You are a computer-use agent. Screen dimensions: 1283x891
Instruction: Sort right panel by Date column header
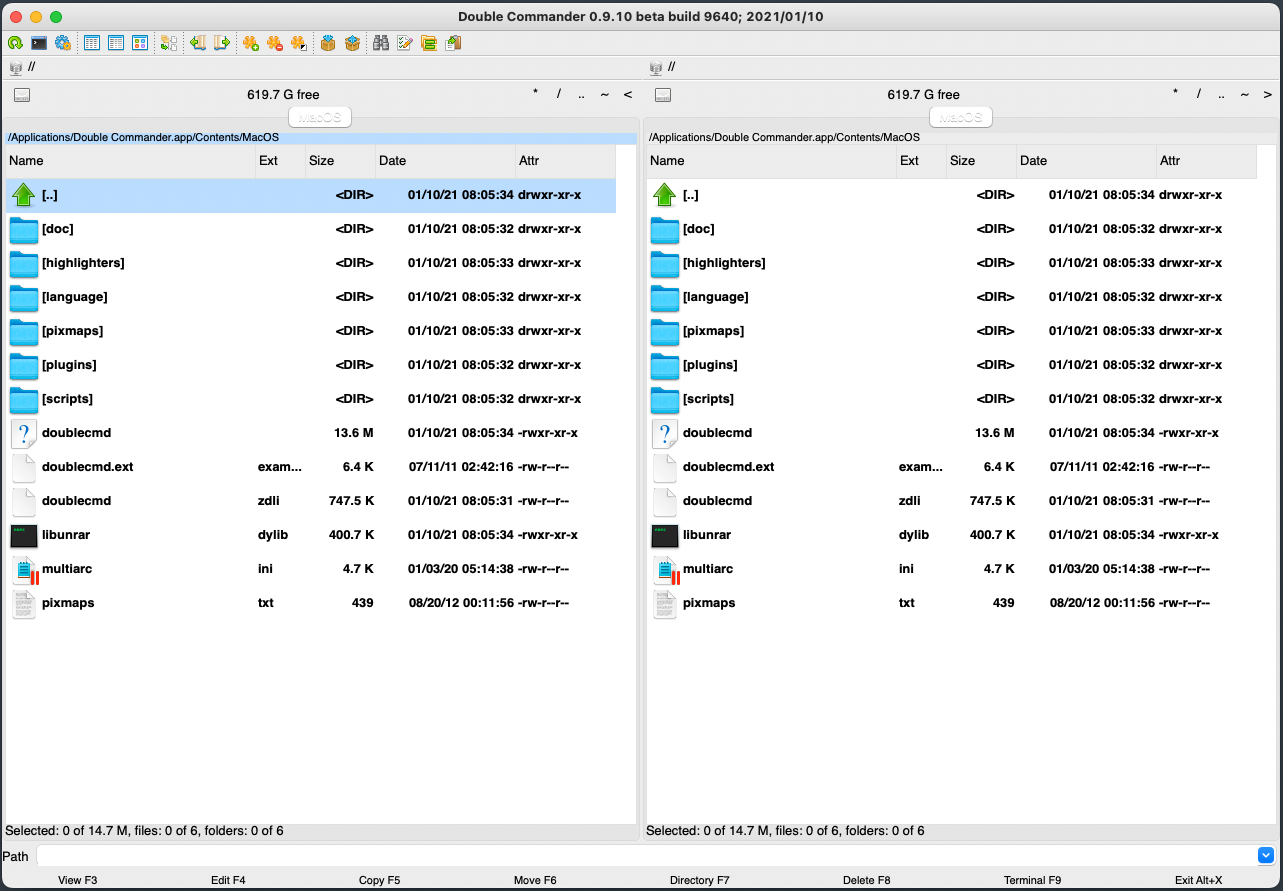tap(1086, 161)
